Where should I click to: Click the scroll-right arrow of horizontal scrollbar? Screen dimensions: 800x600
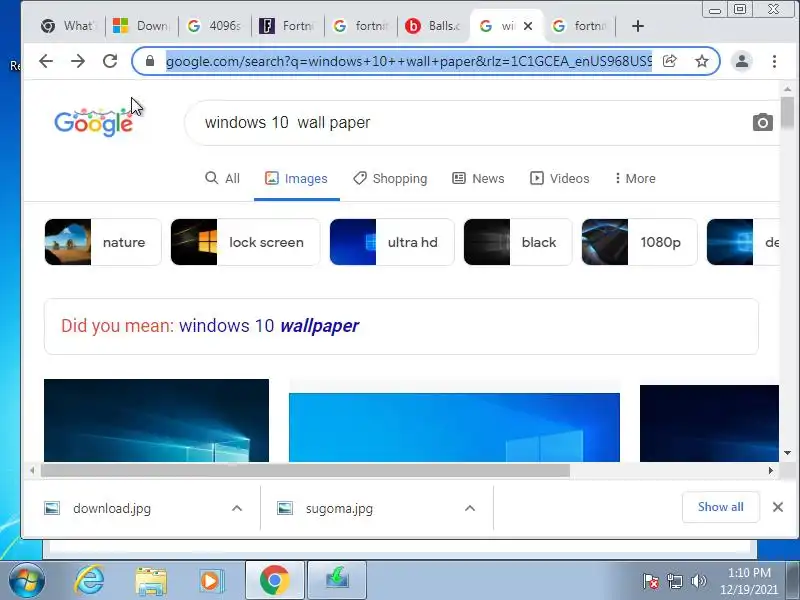(x=770, y=470)
